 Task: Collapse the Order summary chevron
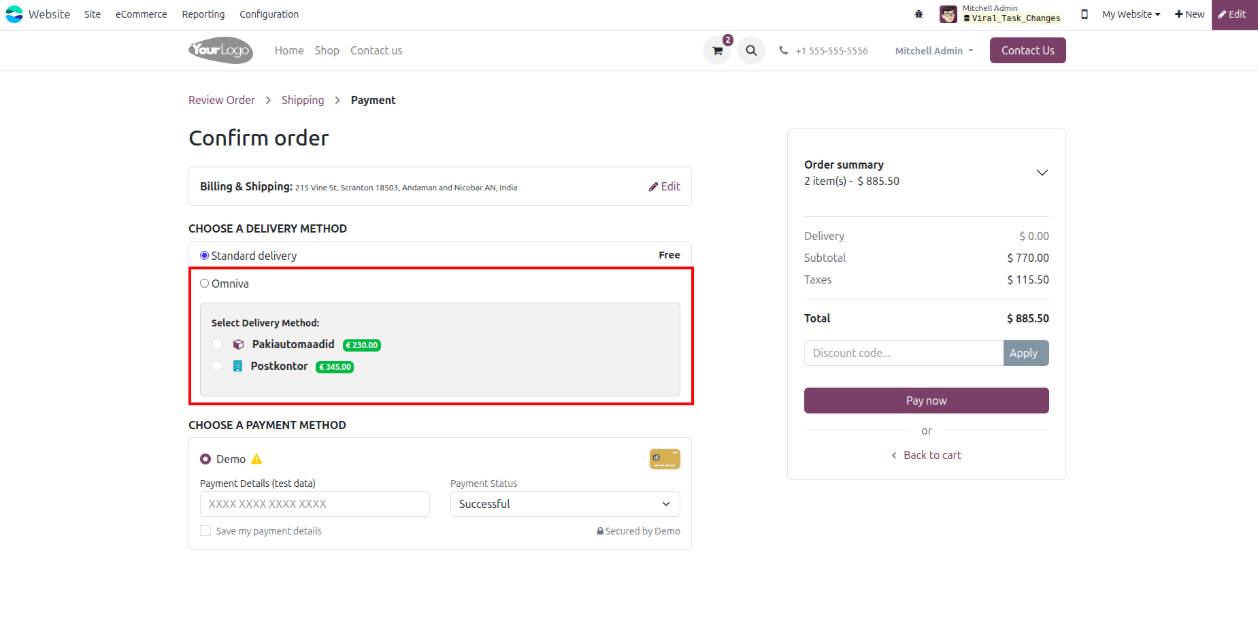click(x=1042, y=173)
